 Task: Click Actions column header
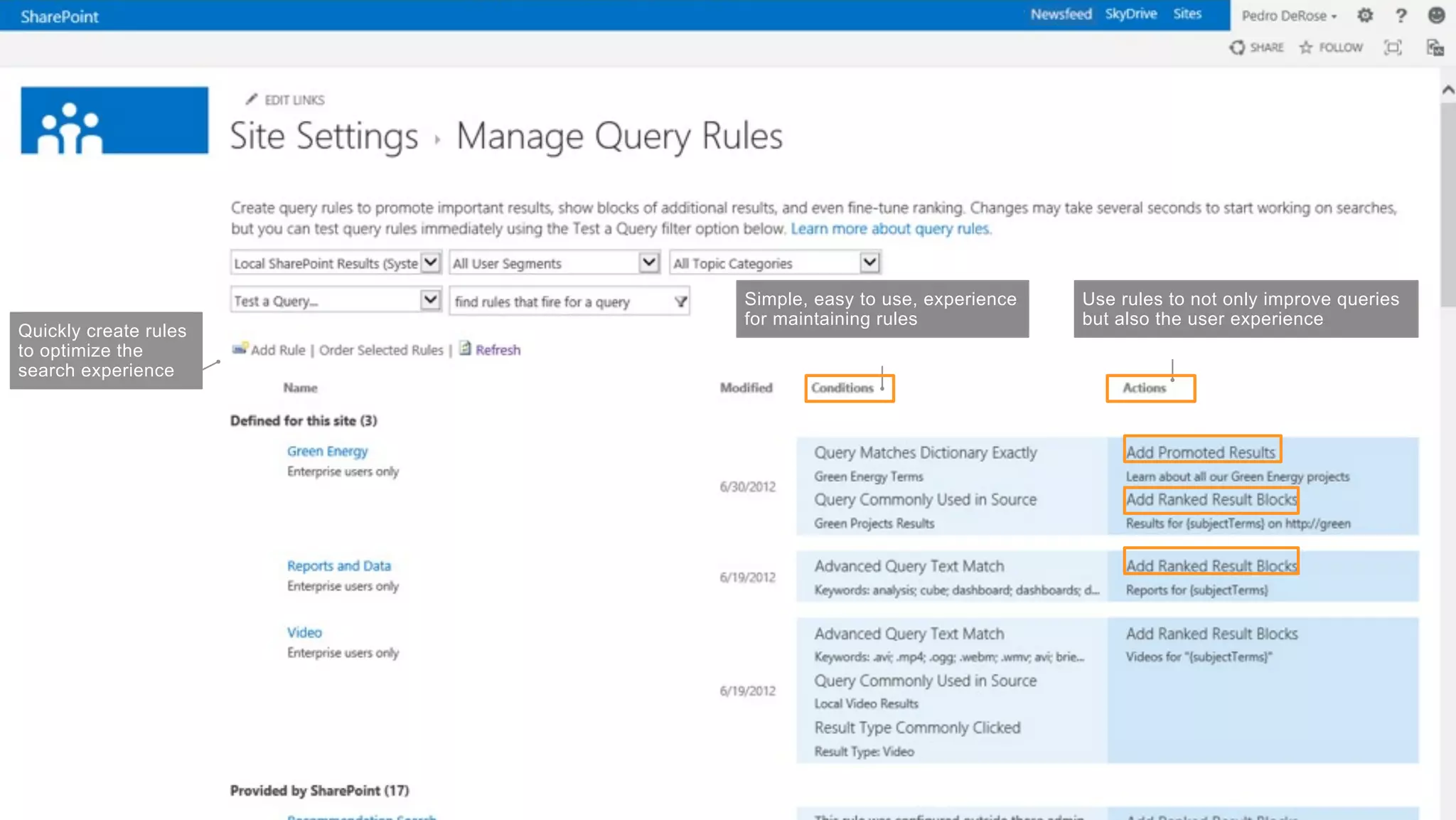point(1144,388)
